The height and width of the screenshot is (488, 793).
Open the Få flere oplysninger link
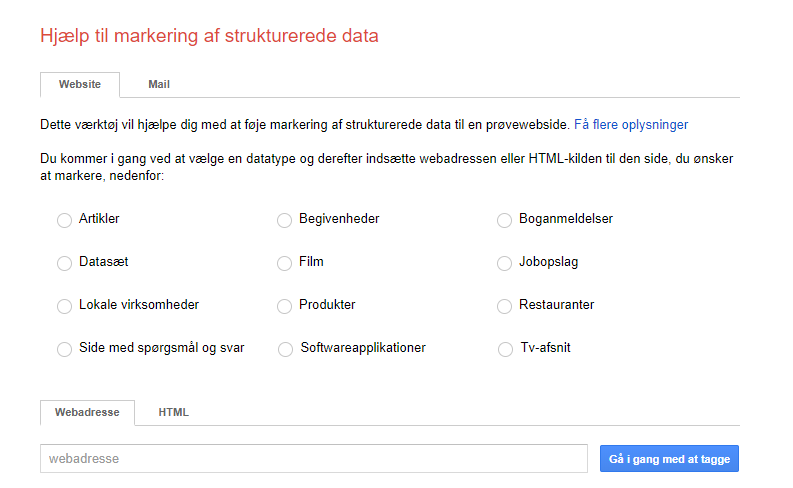coord(631,125)
